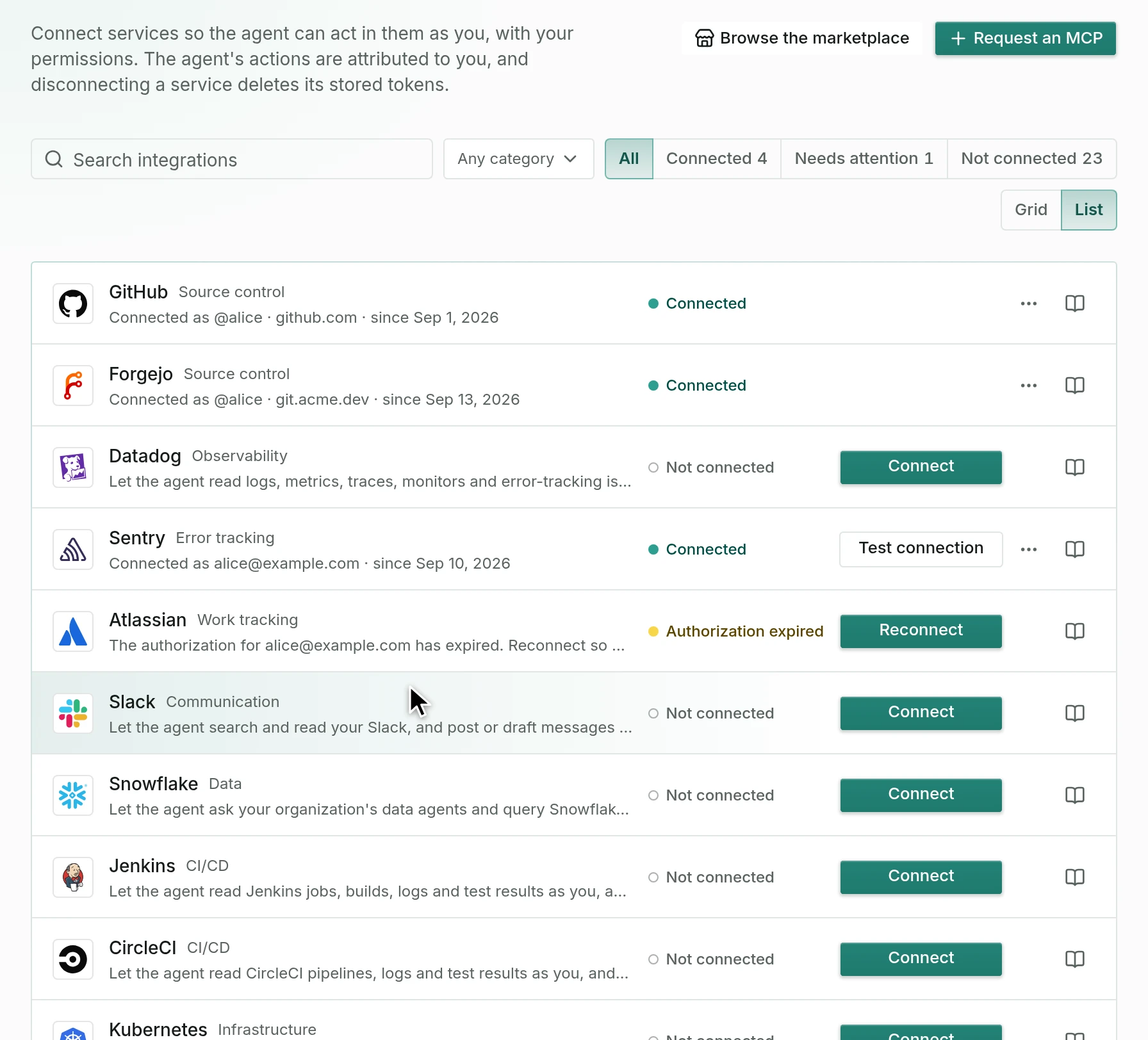1148x1040 pixels.
Task: Click Browse the marketplace
Action: (802, 38)
